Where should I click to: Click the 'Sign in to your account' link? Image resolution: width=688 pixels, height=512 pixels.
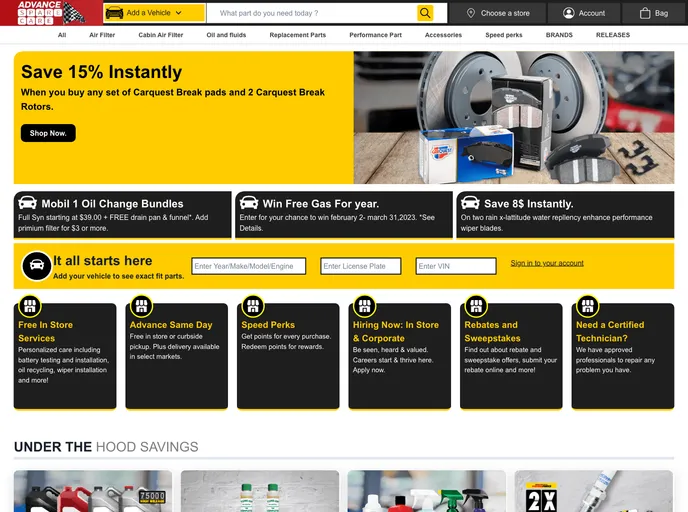[x=547, y=263]
